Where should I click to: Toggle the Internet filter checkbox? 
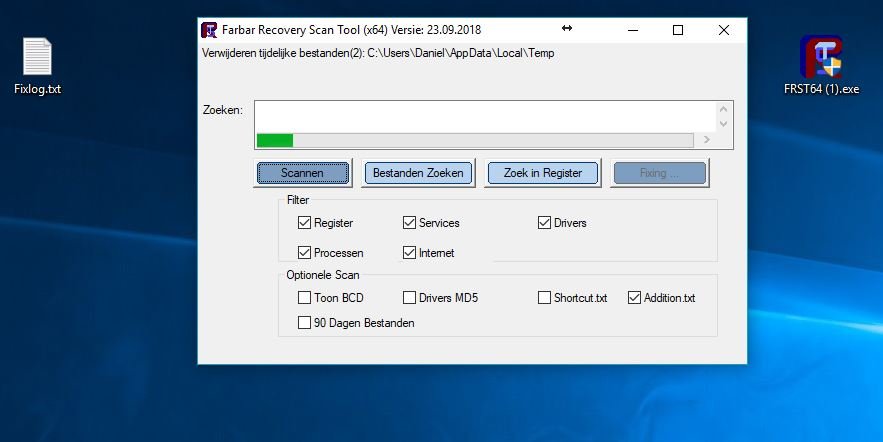(409, 252)
